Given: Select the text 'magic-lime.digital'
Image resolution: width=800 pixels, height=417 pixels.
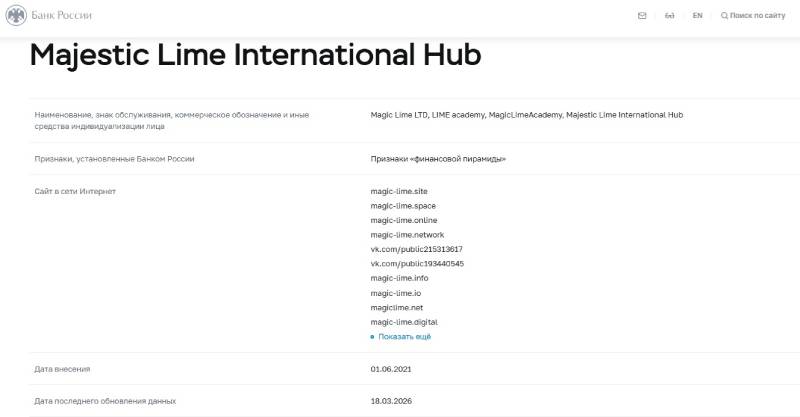Looking at the screenshot, I should point(404,322).
